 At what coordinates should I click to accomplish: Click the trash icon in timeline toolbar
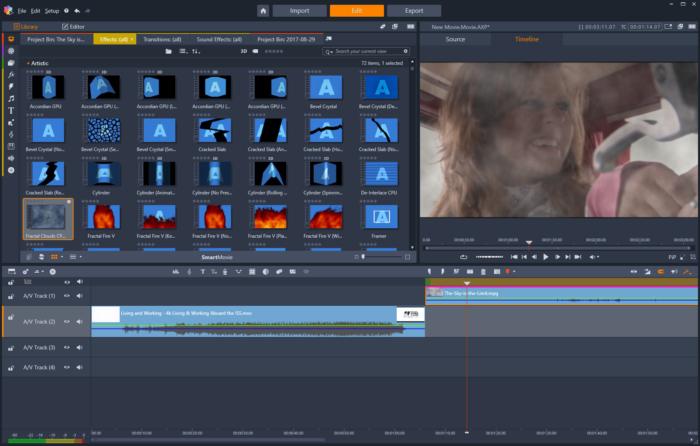[485, 271]
